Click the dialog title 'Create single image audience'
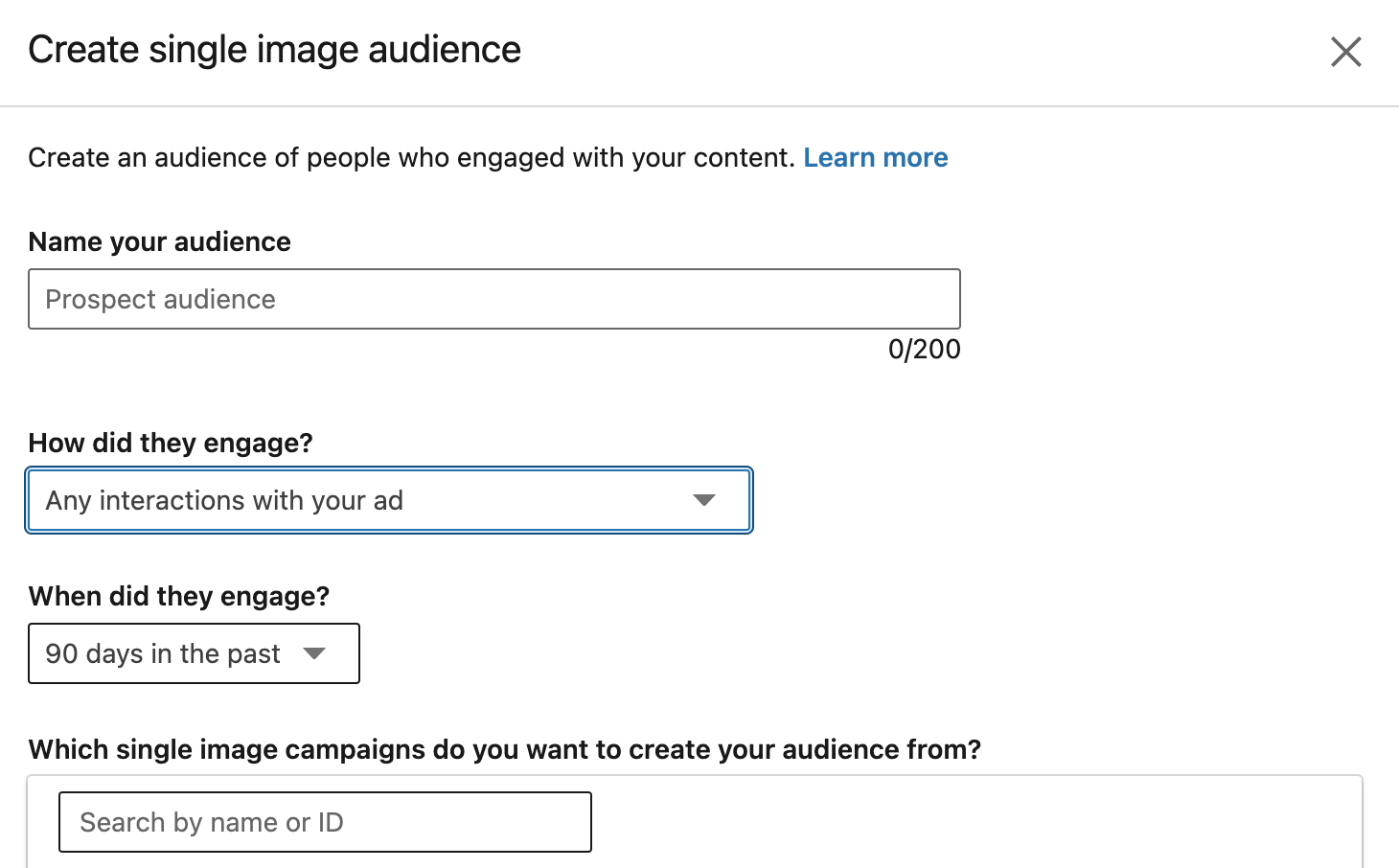Image resolution: width=1399 pixels, height=868 pixels. (x=274, y=48)
